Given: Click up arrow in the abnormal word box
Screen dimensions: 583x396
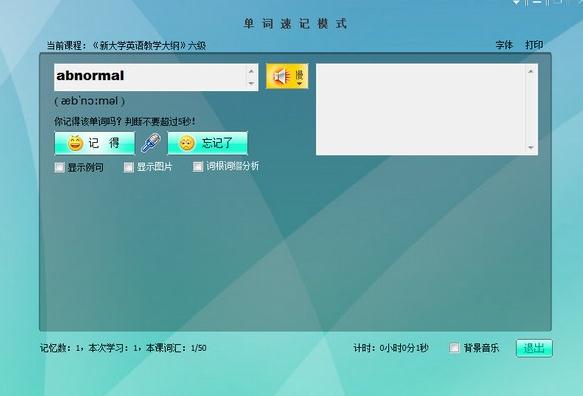Looking at the screenshot, I should [251, 71].
